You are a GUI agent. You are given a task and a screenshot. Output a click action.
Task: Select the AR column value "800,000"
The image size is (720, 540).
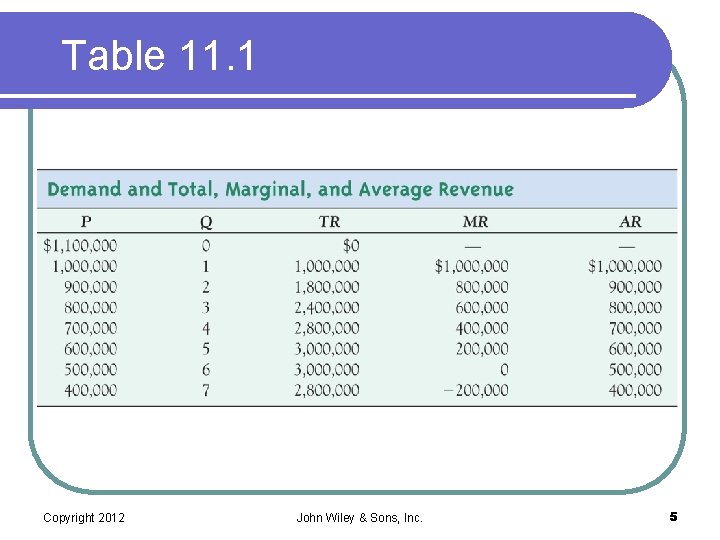636,308
